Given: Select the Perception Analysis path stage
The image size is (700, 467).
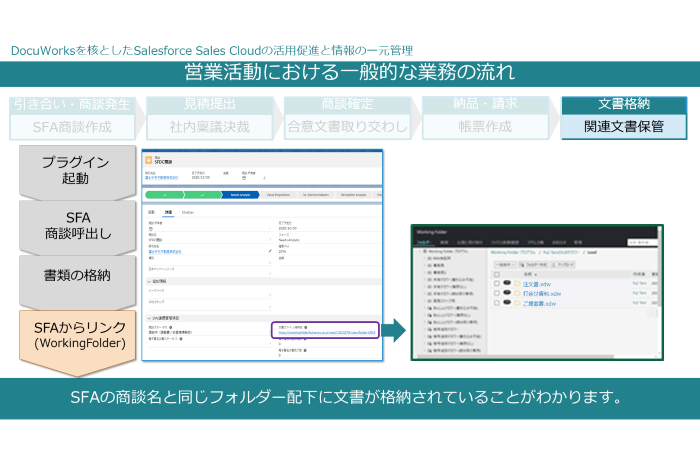Looking at the screenshot, I should click(354, 195).
